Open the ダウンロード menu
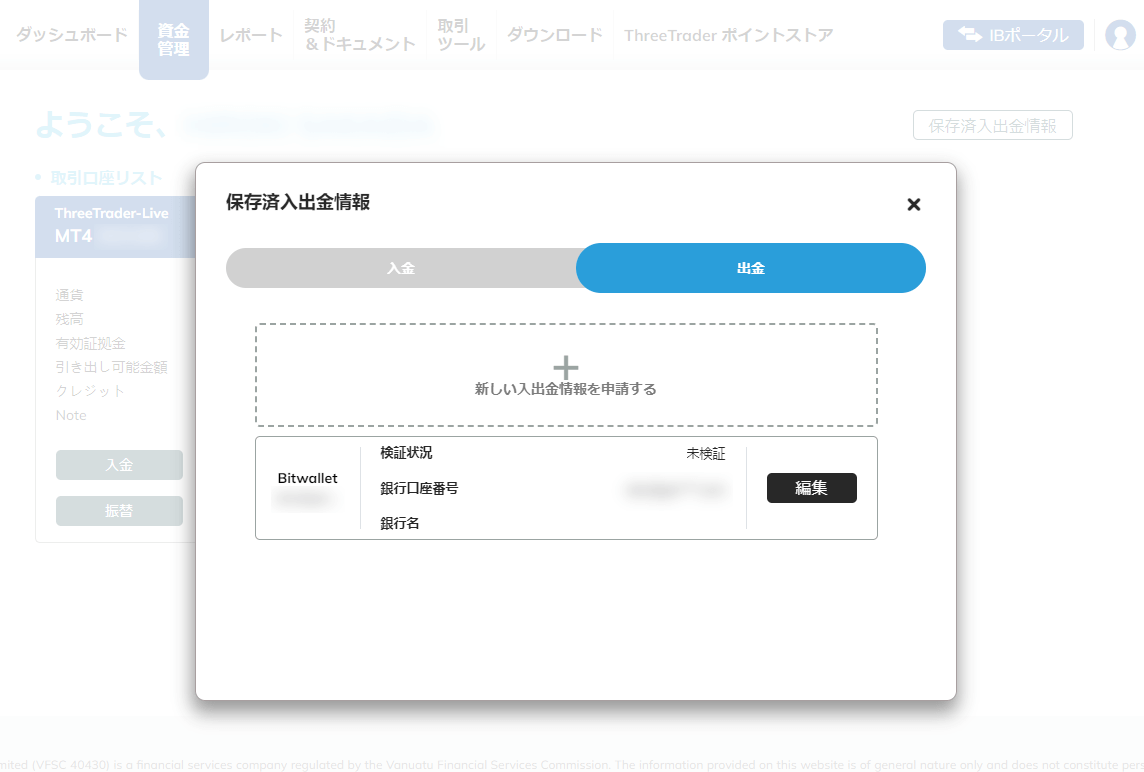This screenshot has height=772, width=1144. pyautogui.click(x=554, y=34)
